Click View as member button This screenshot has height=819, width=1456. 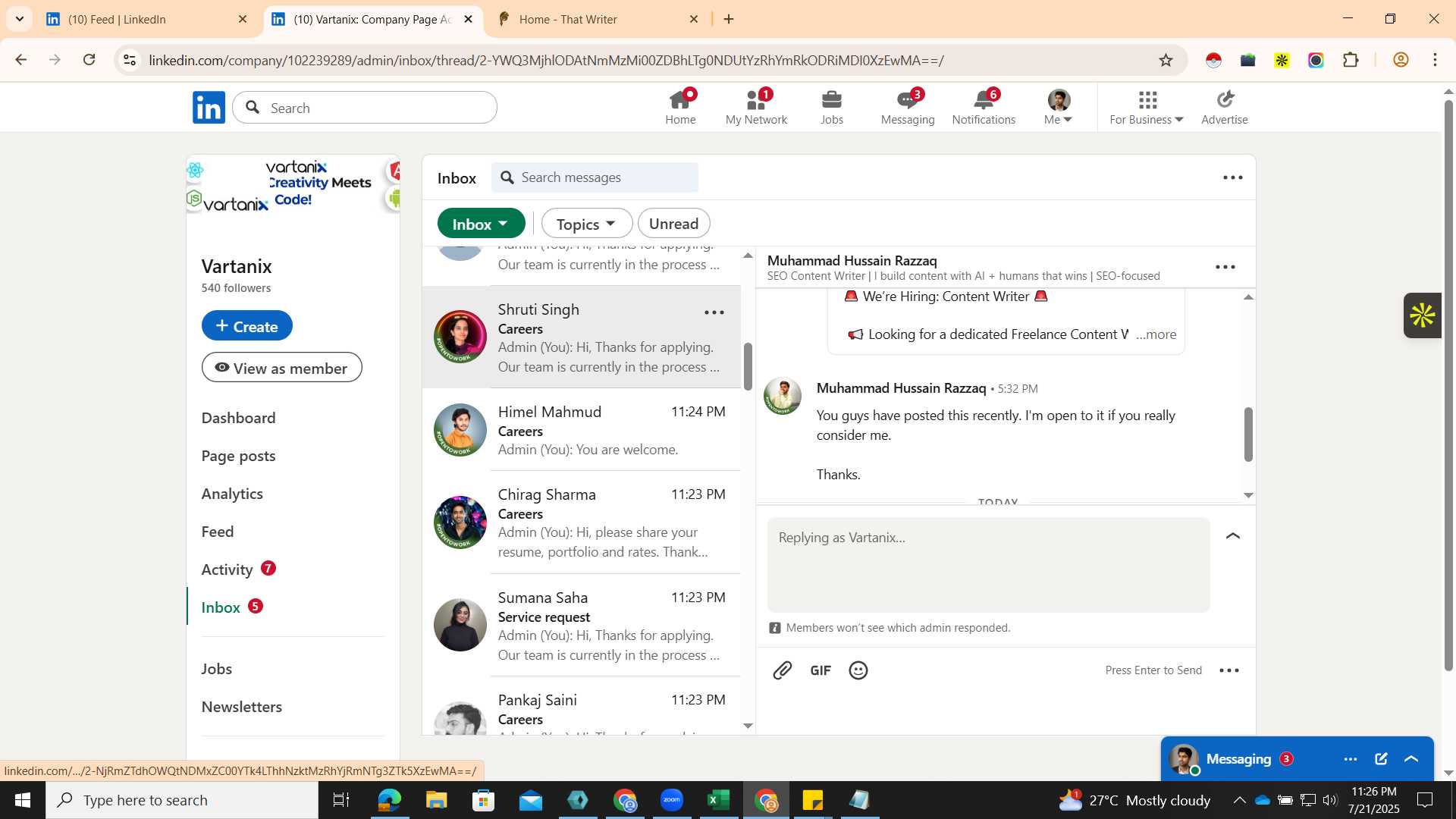coord(281,368)
